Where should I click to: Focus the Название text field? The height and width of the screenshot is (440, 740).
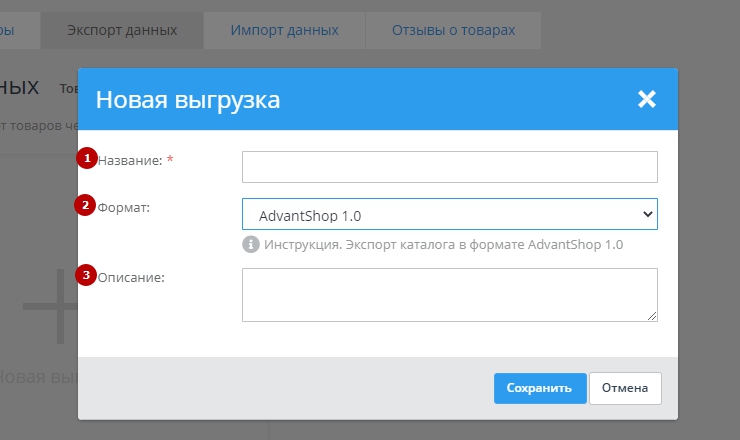point(449,167)
